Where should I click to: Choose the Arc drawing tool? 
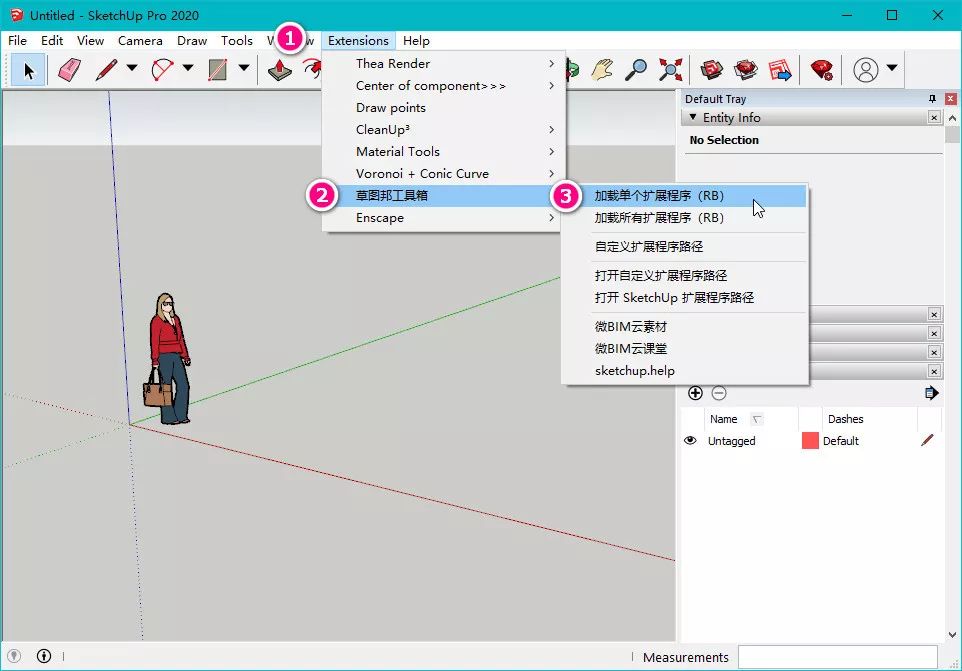162,70
